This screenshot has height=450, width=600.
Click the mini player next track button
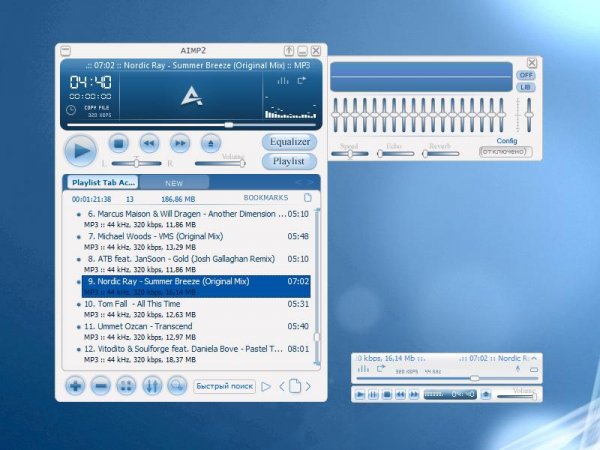[414, 395]
